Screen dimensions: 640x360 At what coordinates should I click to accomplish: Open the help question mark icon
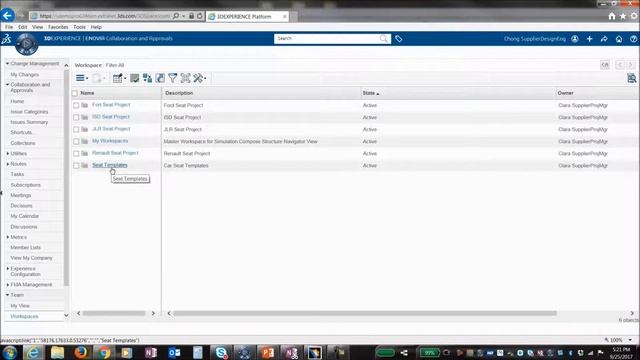pos(633,39)
